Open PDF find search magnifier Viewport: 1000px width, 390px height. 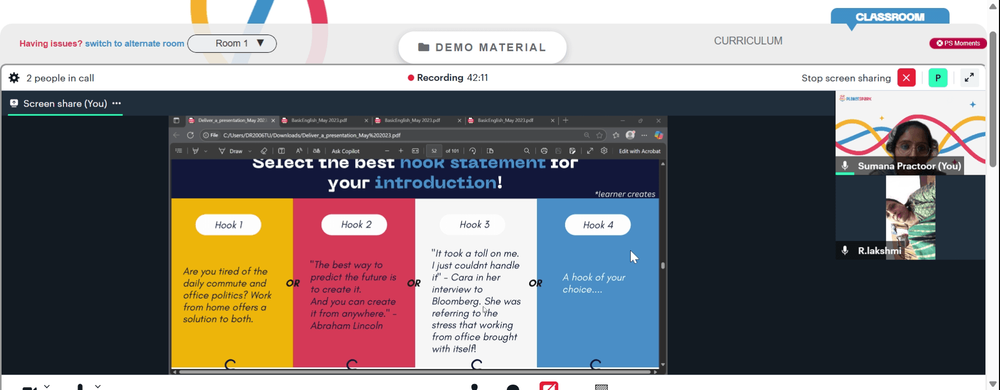click(527, 151)
